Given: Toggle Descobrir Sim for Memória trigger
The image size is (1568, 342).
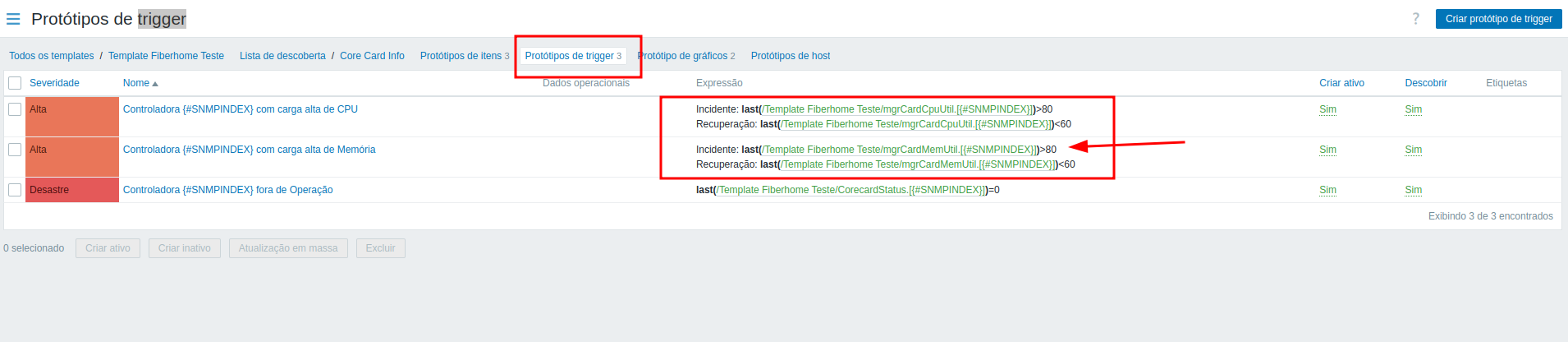Looking at the screenshot, I should (x=1413, y=150).
